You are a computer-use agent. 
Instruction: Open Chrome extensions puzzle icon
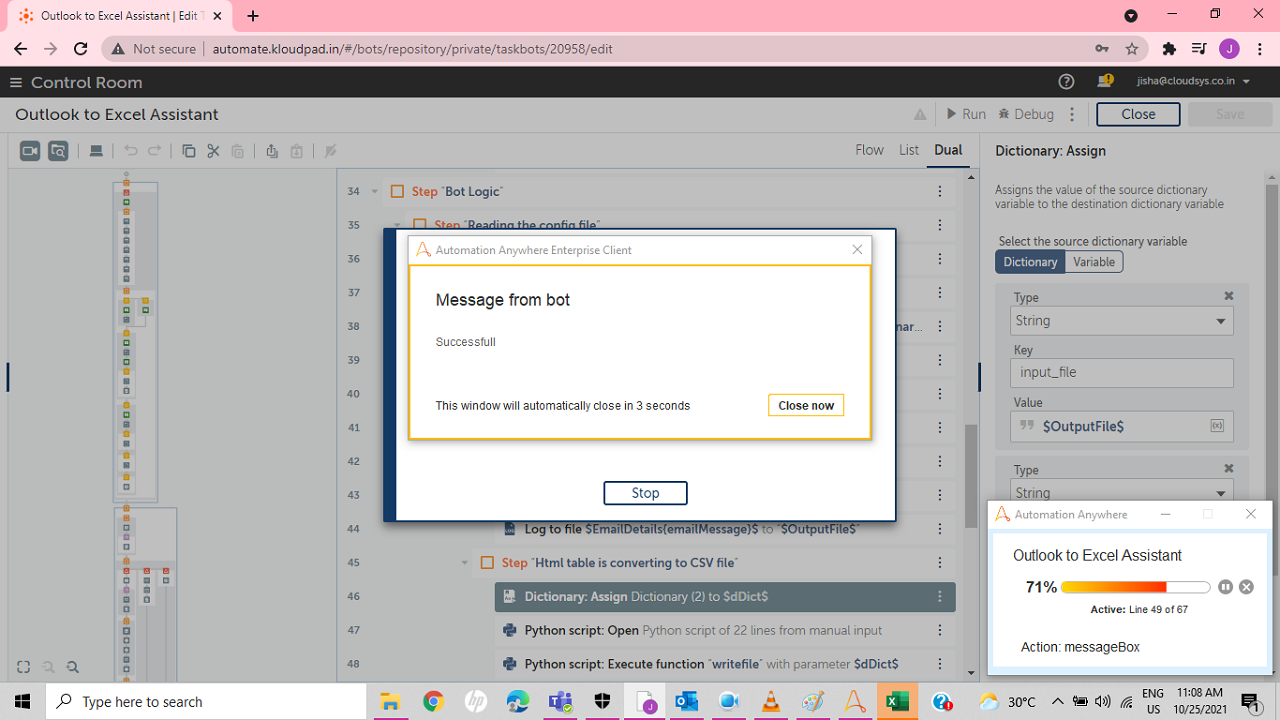[x=1169, y=48]
